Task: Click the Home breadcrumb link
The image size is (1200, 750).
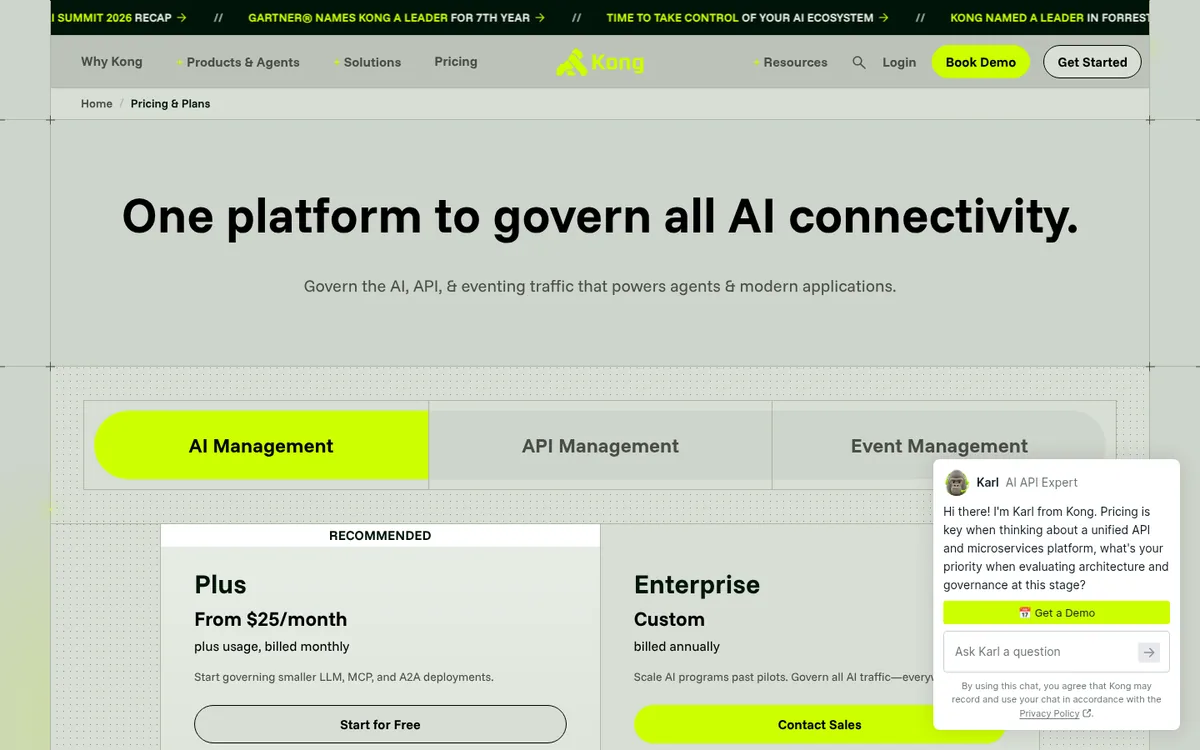Action: tap(97, 104)
